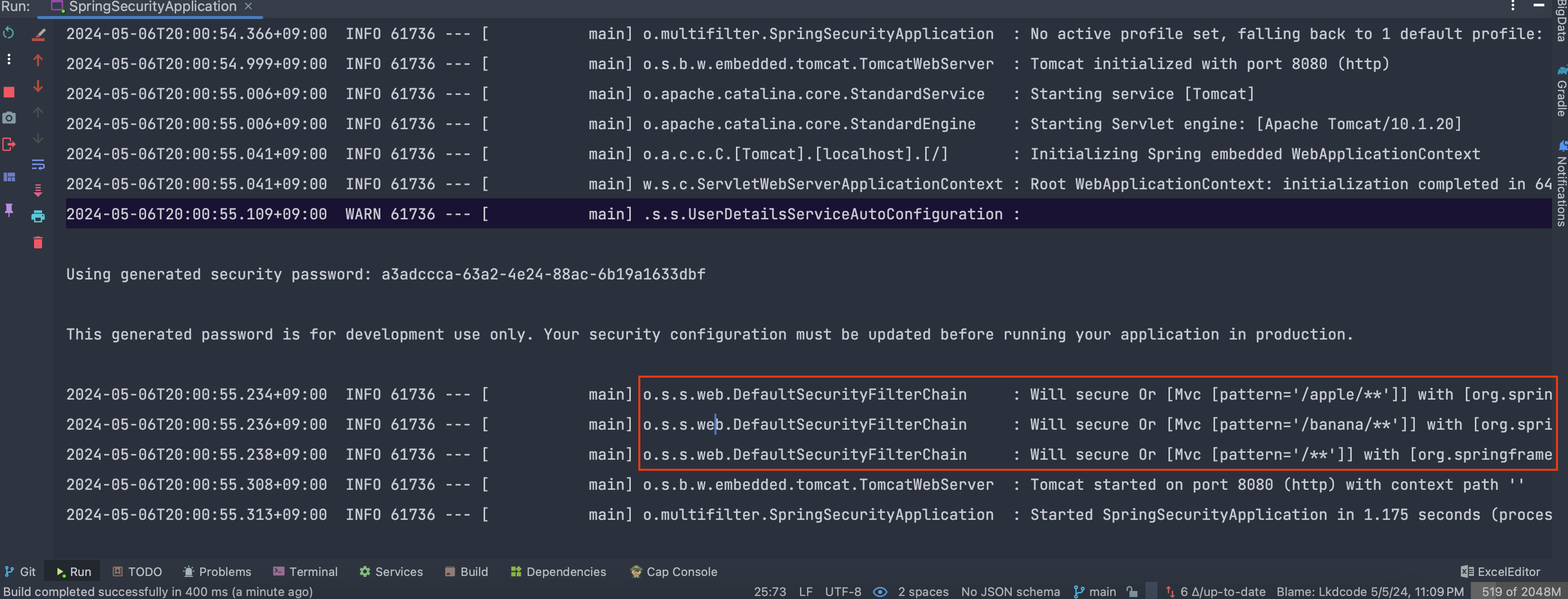Open the Dependencies tool window
This screenshot has width=1568, height=599.
559,571
